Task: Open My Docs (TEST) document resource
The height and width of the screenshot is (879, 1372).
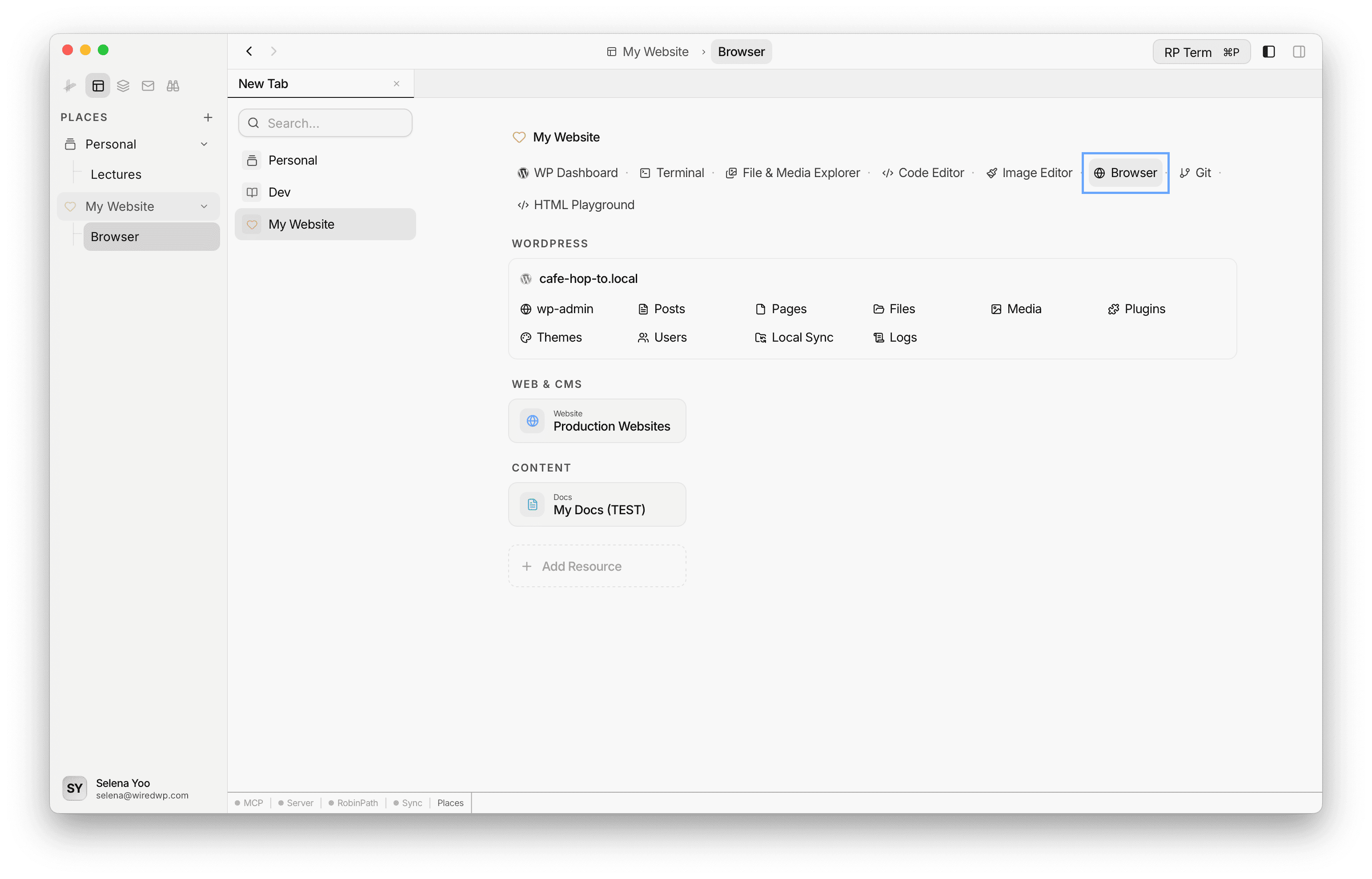Action: point(597,504)
